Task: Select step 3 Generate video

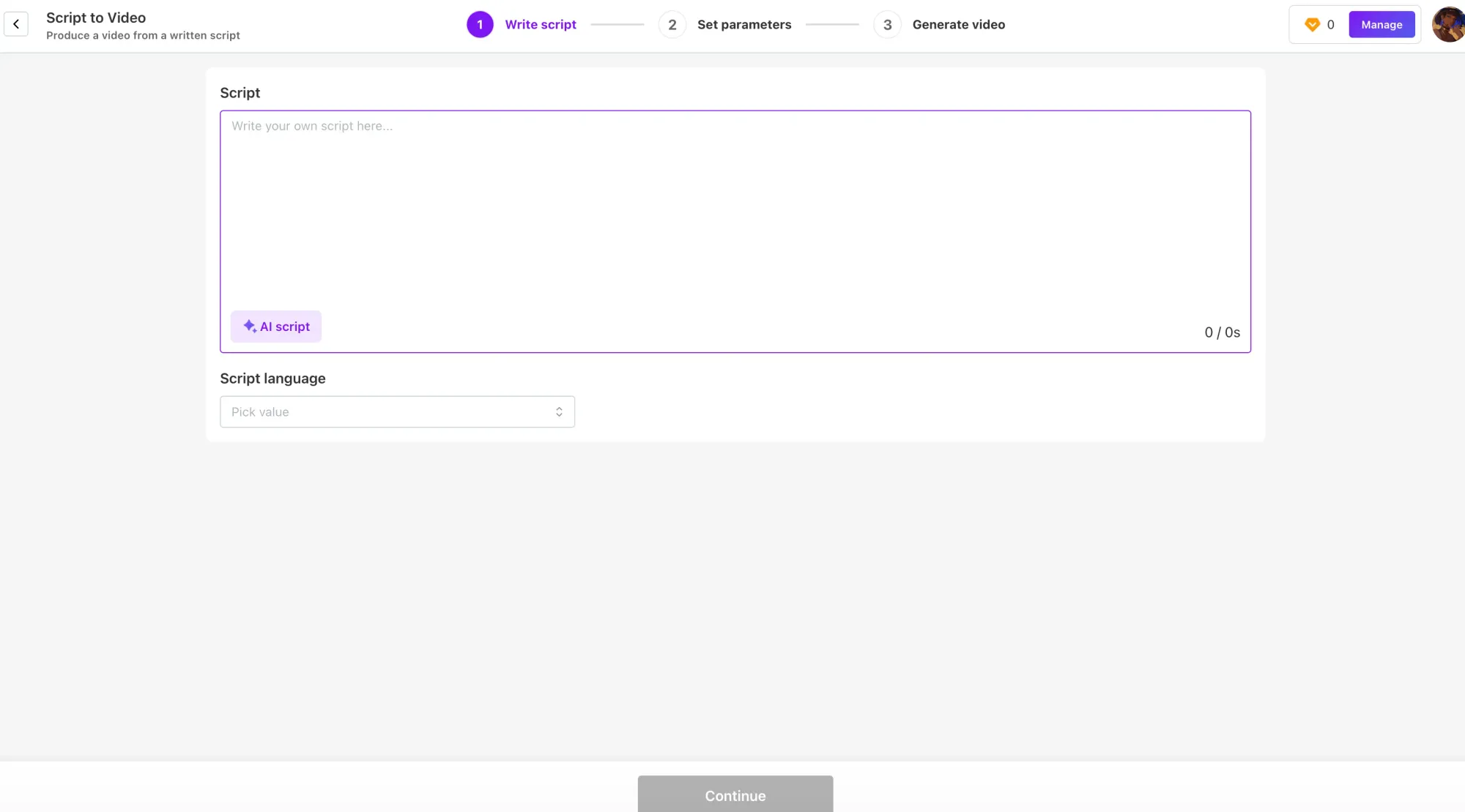Action: (940, 25)
